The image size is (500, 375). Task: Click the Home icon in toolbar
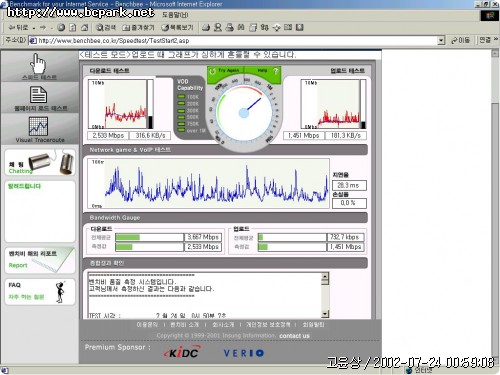85,27
